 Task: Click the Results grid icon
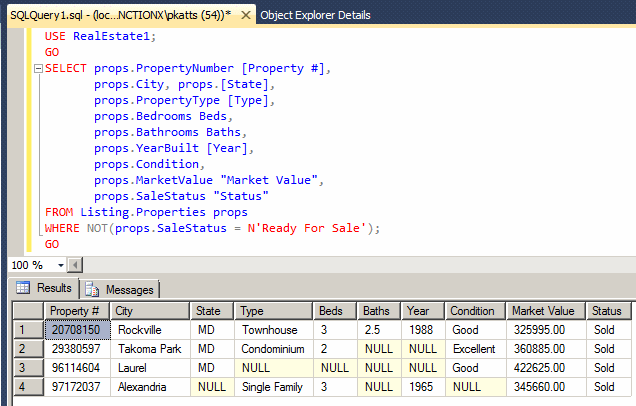point(23,288)
